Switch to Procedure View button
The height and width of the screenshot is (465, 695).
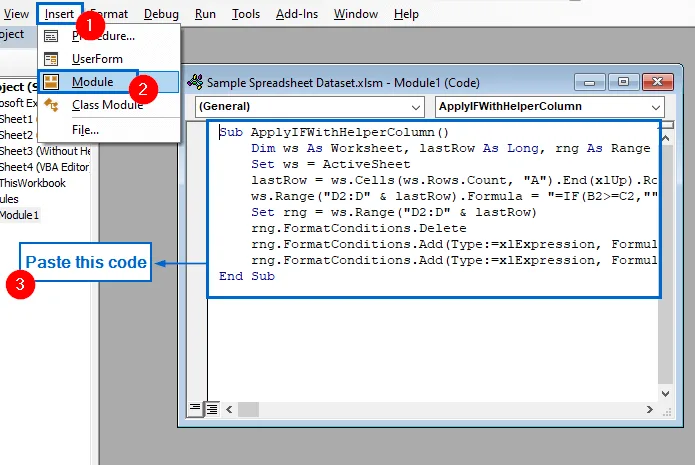[195, 408]
